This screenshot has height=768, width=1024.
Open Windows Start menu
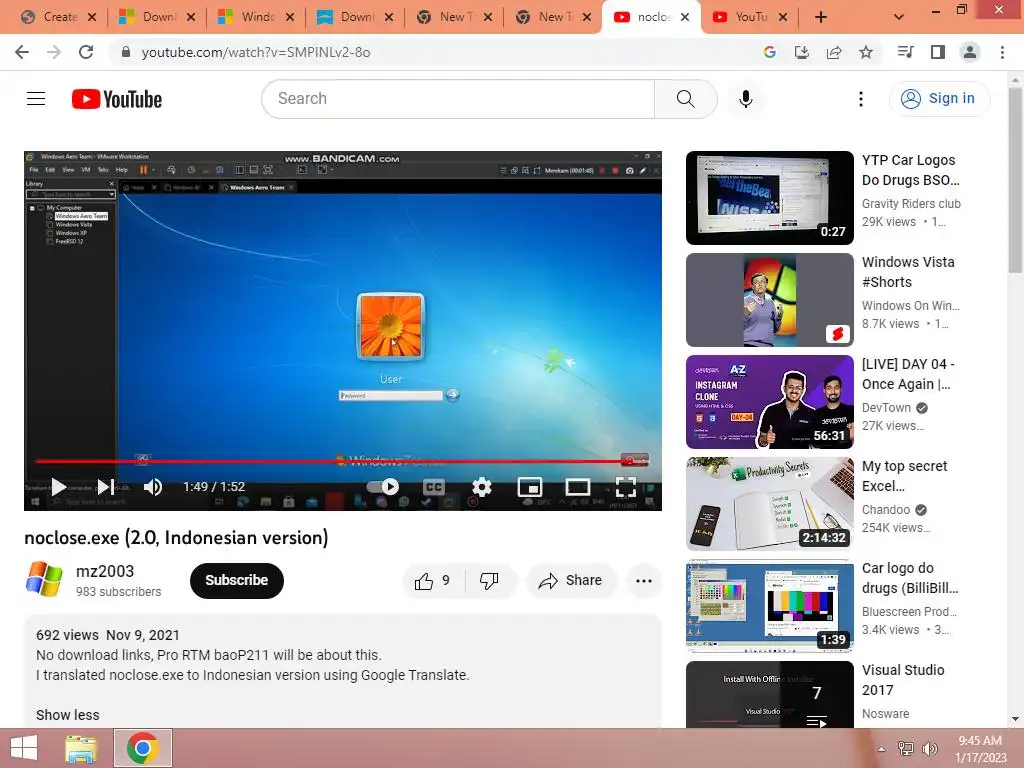pos(24,748)
